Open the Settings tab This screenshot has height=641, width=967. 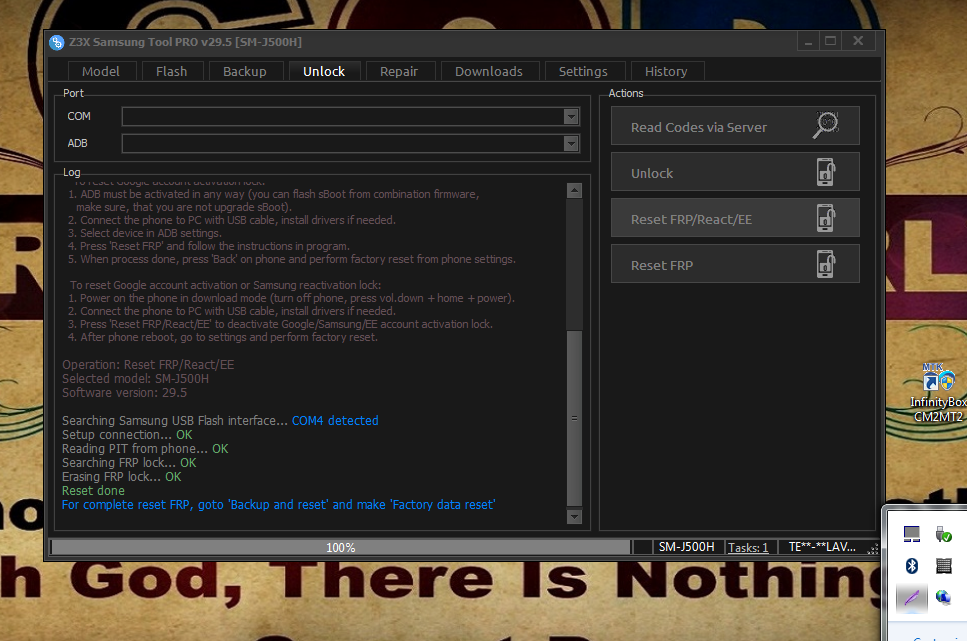pos(583,72)
